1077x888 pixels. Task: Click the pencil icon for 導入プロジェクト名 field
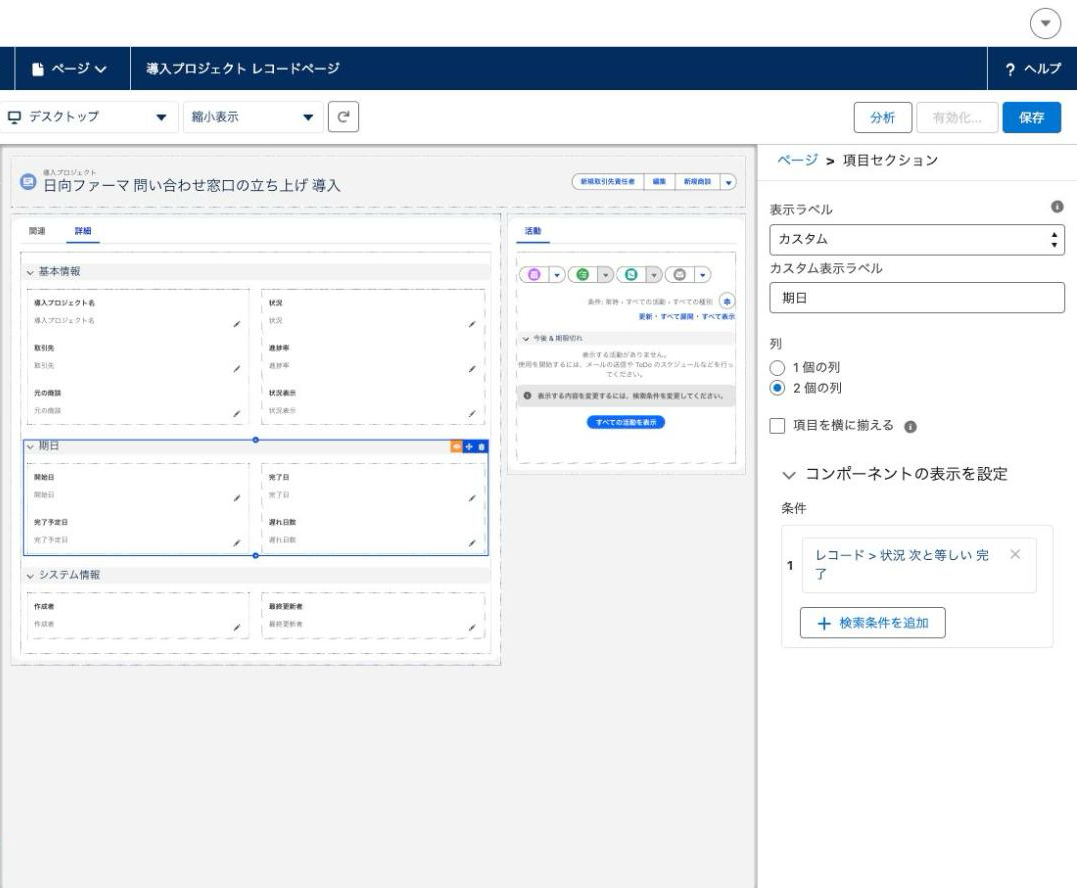pyautogui.click(x=237, y=324)
